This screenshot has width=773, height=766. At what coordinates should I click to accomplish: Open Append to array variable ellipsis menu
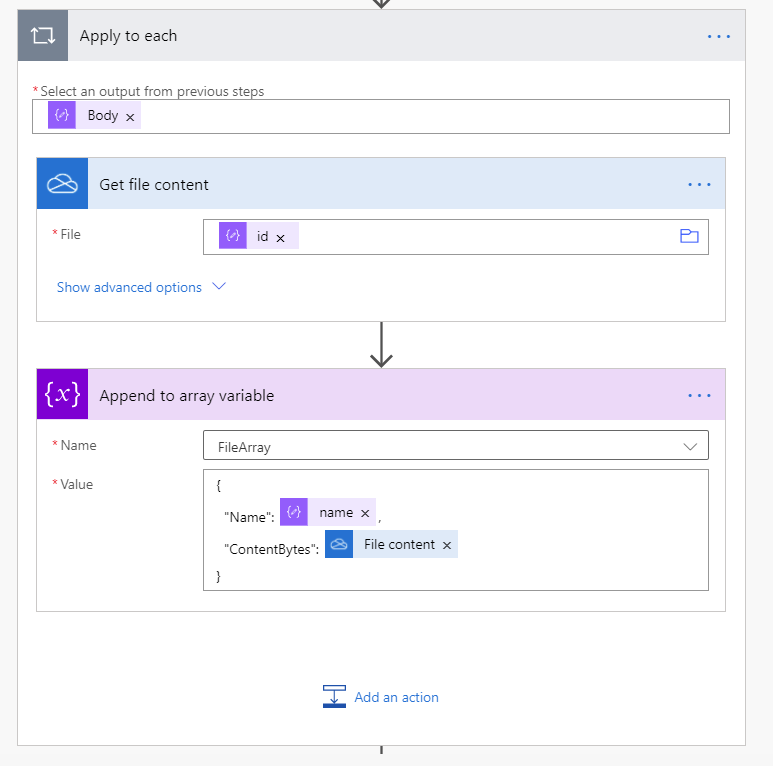click(x=699, y=395)
